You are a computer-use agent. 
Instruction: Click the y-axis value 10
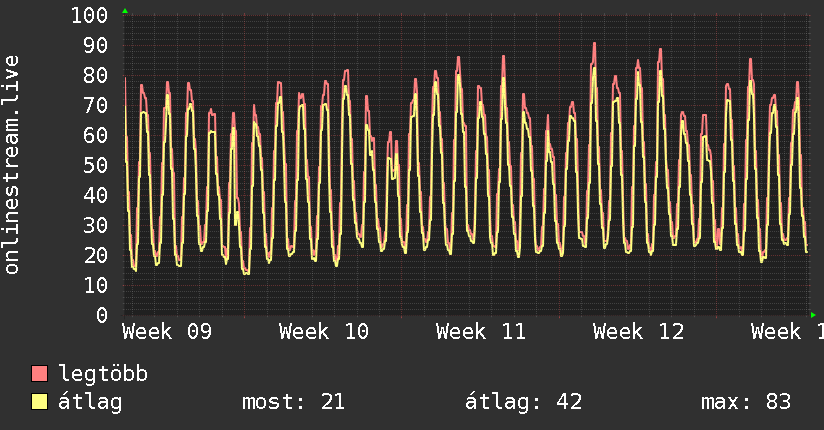96,285
